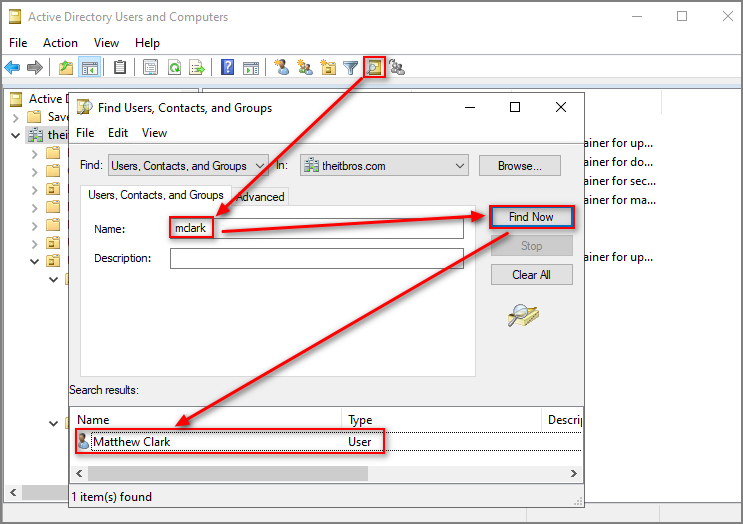The height and width of the screenshot is (524, 743).
Task: Sort results by the Name column header
Action: coord(206,420)
